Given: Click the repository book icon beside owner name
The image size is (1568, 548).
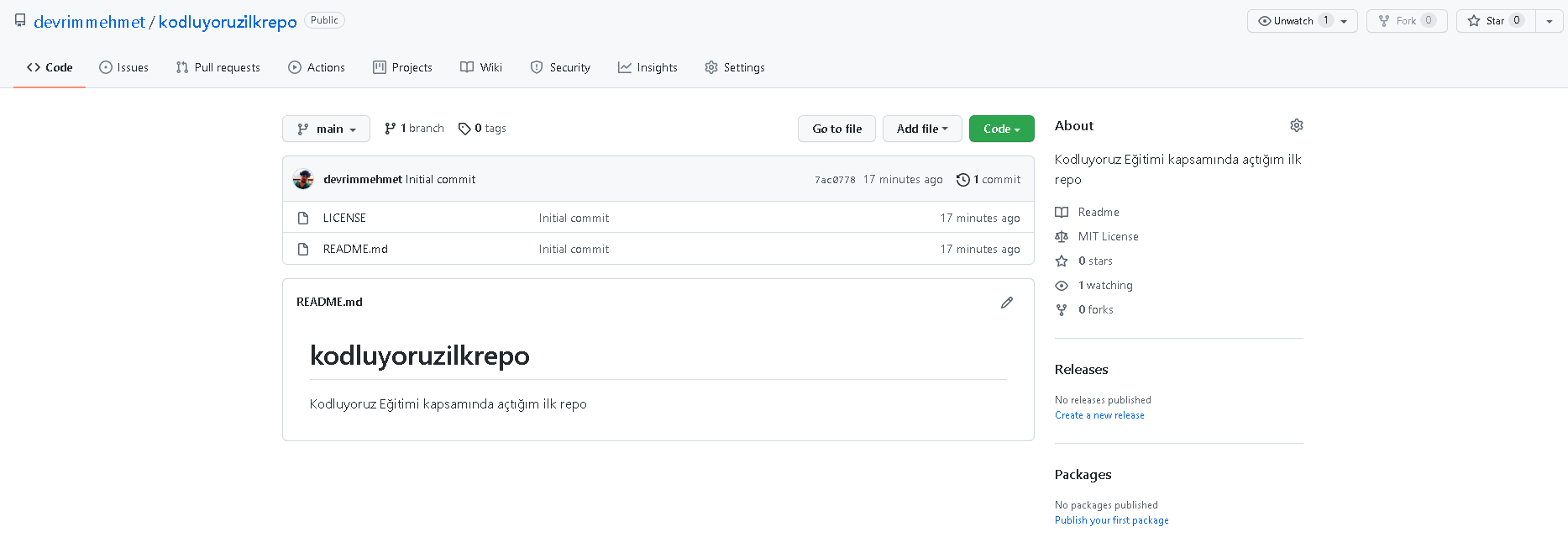Looking at the screenshot, I should pyautogui.click(x=20, y=21).
